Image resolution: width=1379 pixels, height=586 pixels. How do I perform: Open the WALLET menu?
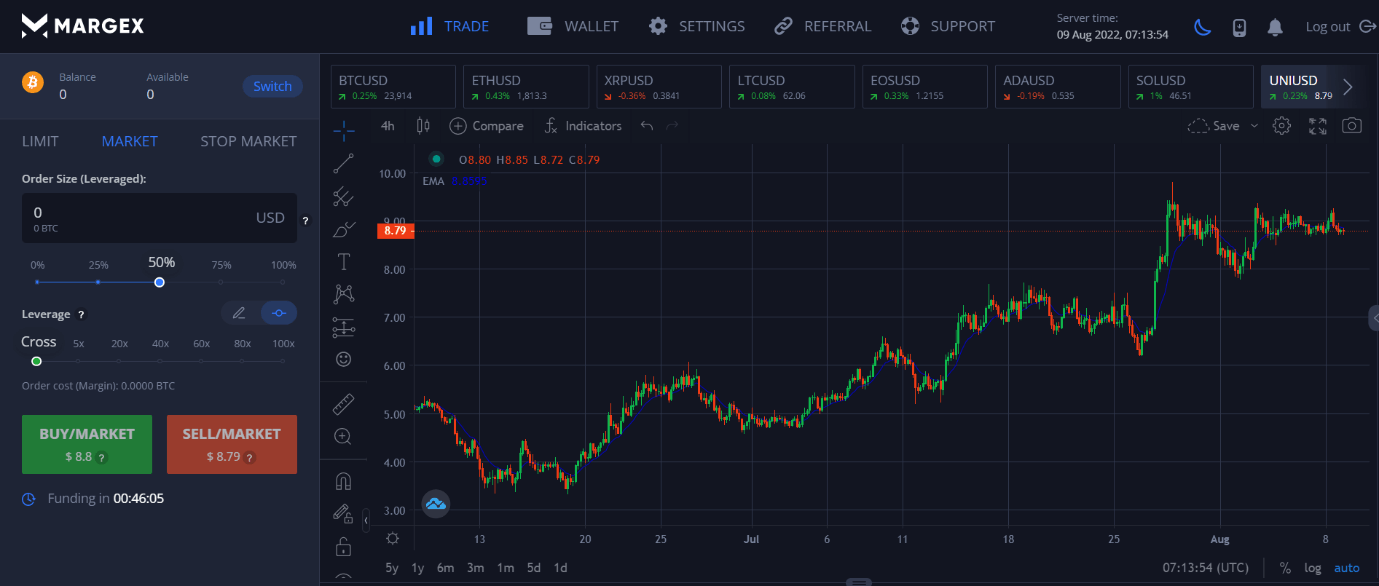click(x=573, y=26)
